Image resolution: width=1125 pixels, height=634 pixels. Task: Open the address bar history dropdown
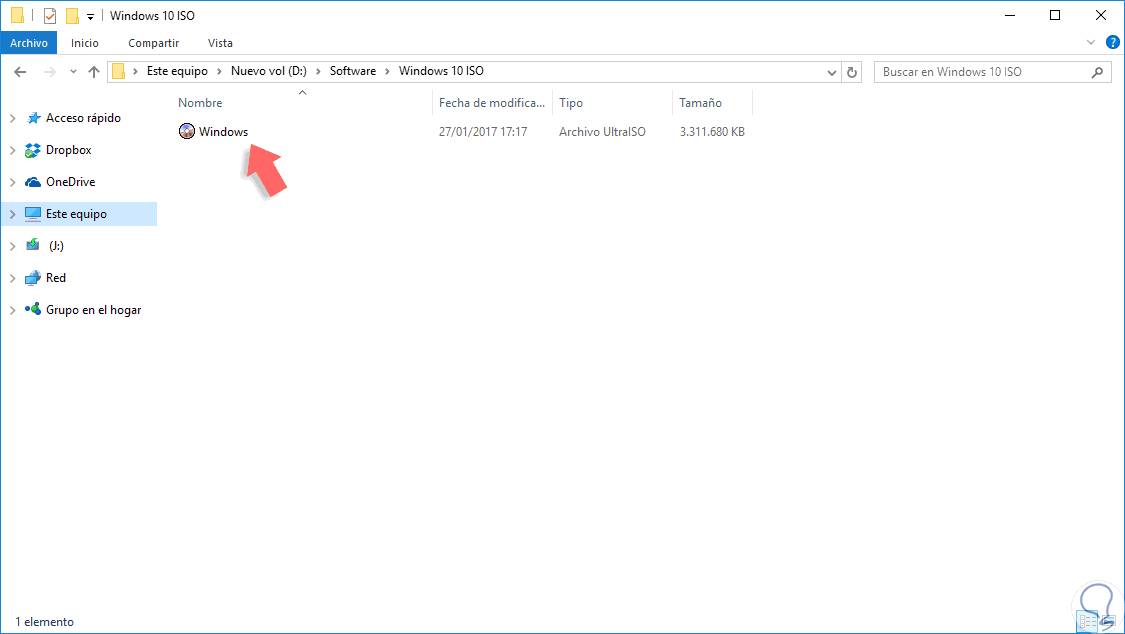pyautogui.click(x=832, y=72)
